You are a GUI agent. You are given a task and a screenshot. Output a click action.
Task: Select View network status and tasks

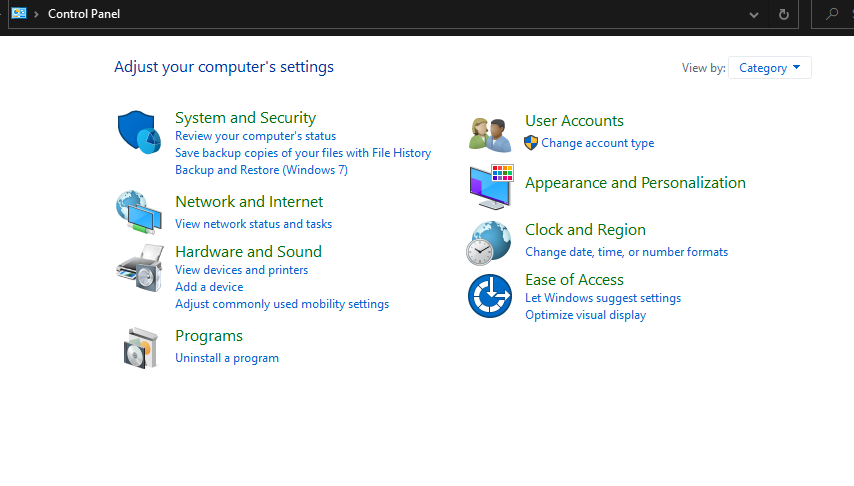tap(253, 223)
